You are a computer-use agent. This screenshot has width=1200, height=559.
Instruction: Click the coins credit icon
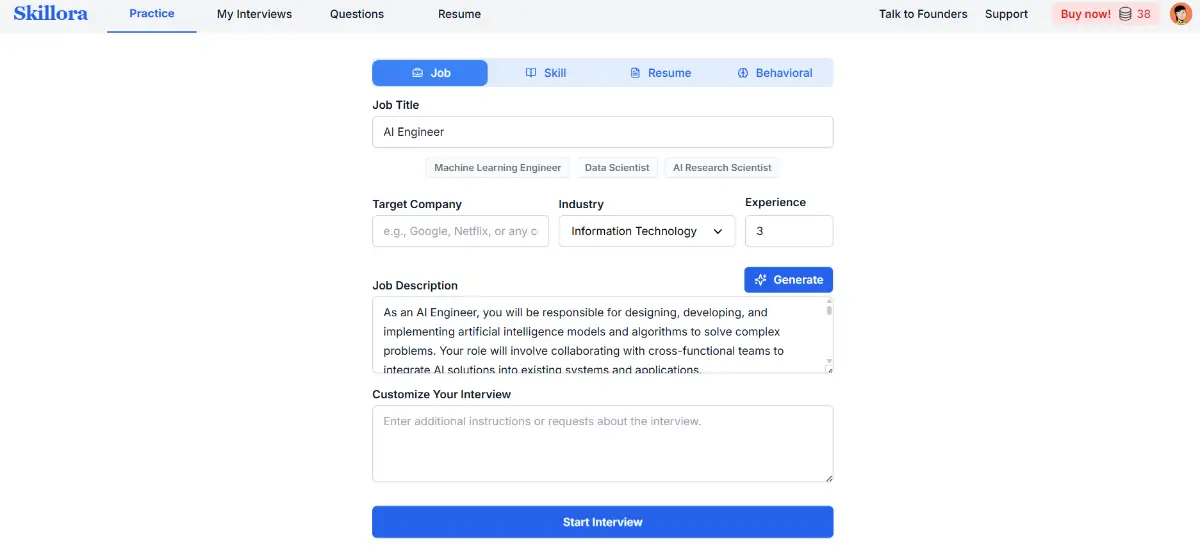1125,14
